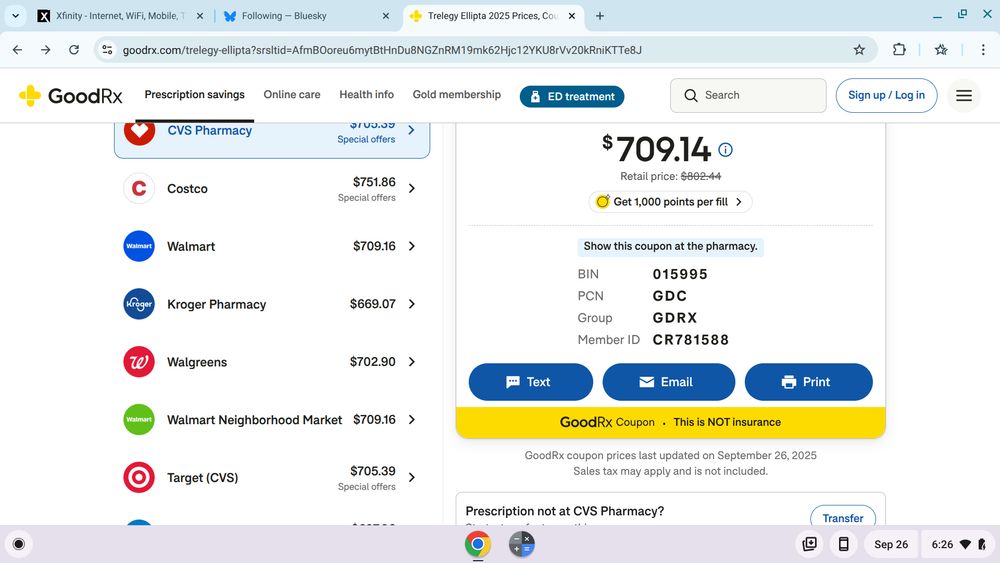This screenshot has width=1000, height=563.
Task: Close the Bluesky tab
Action: click(x=386, y=16)
